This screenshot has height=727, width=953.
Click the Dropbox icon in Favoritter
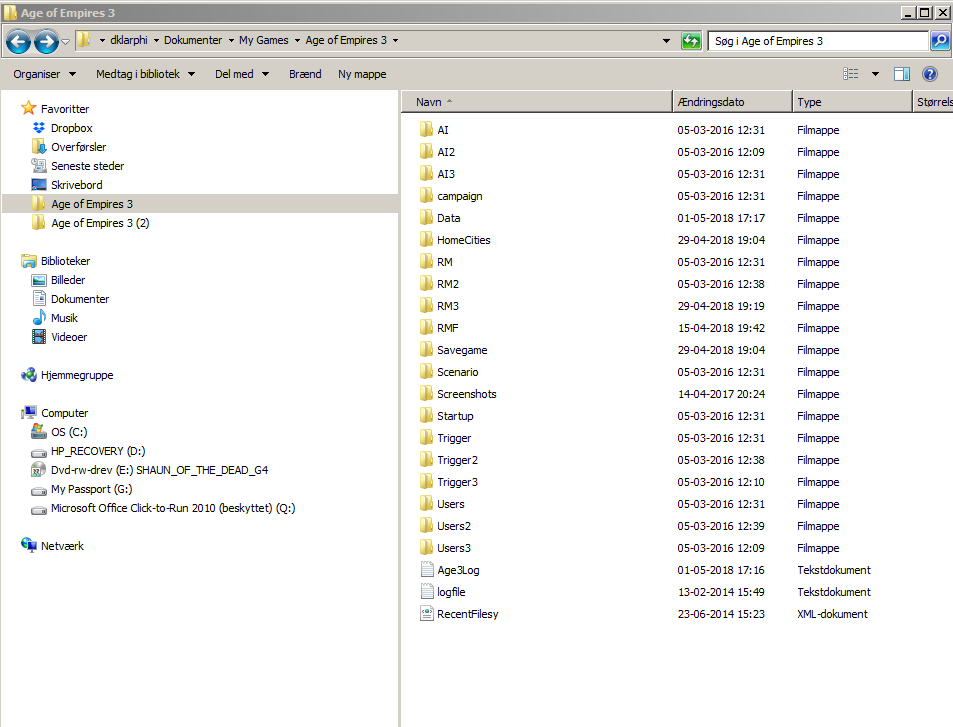(39, 128)
